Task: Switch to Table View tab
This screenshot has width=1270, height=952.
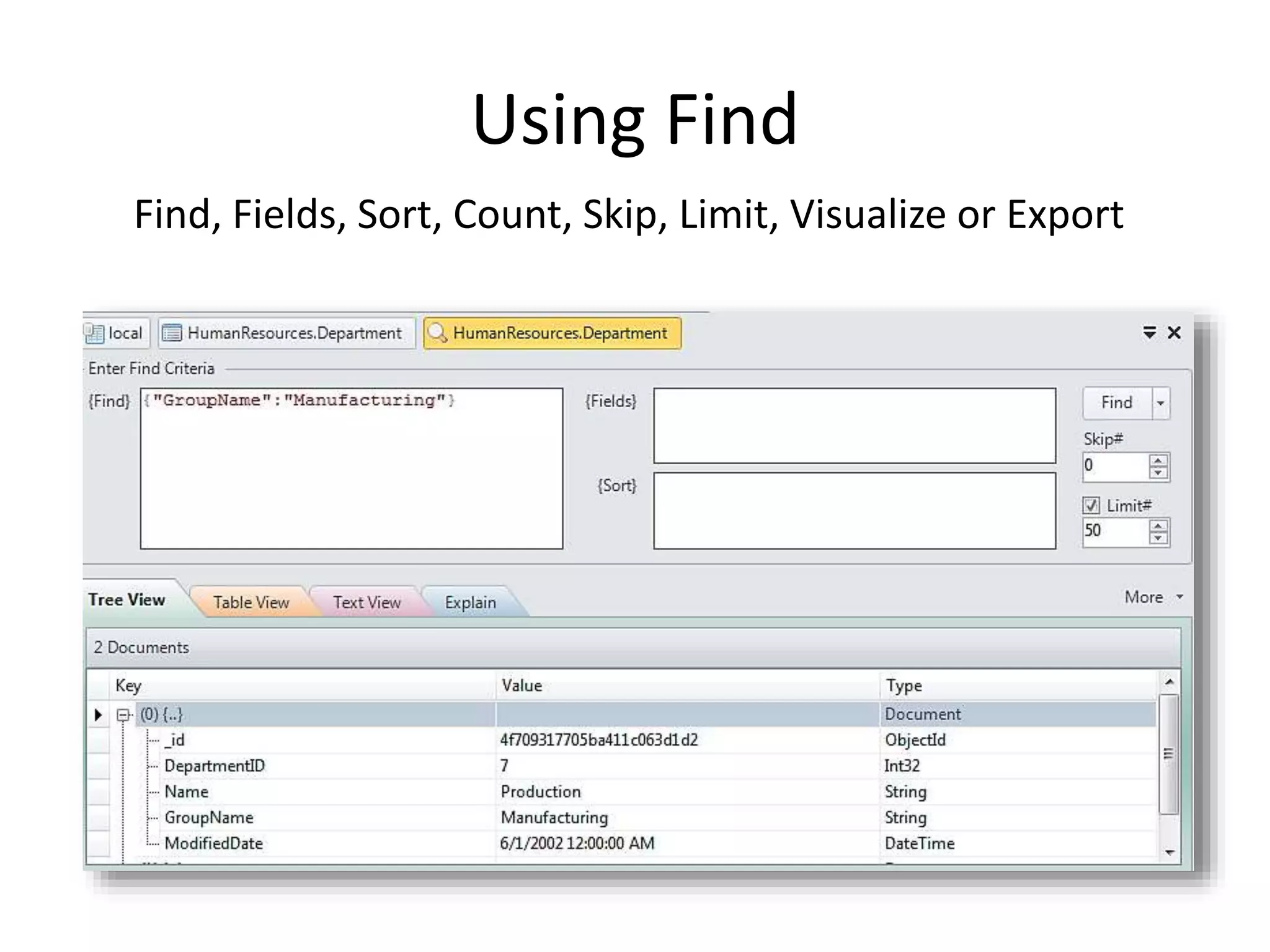Action: tap(251, 602)
